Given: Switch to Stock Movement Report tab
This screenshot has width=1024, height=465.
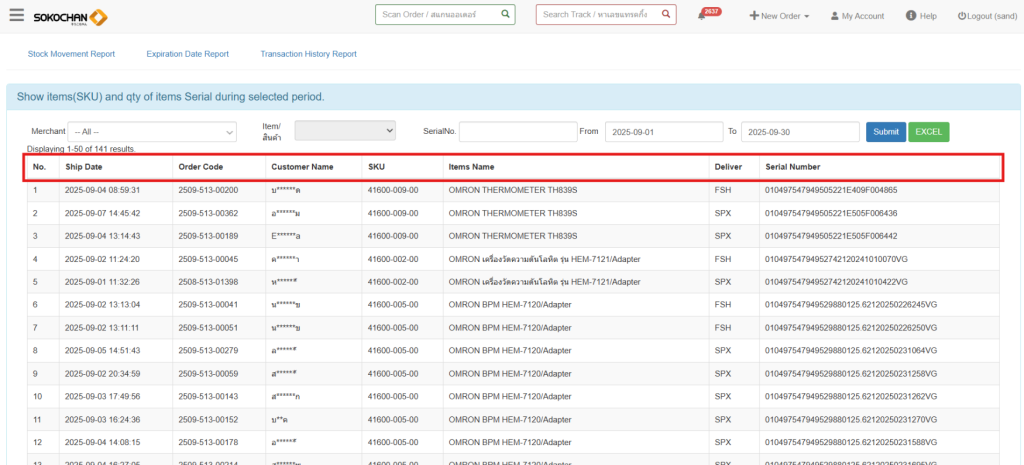Looking at the screenshot, I should (x=71, y=54).
